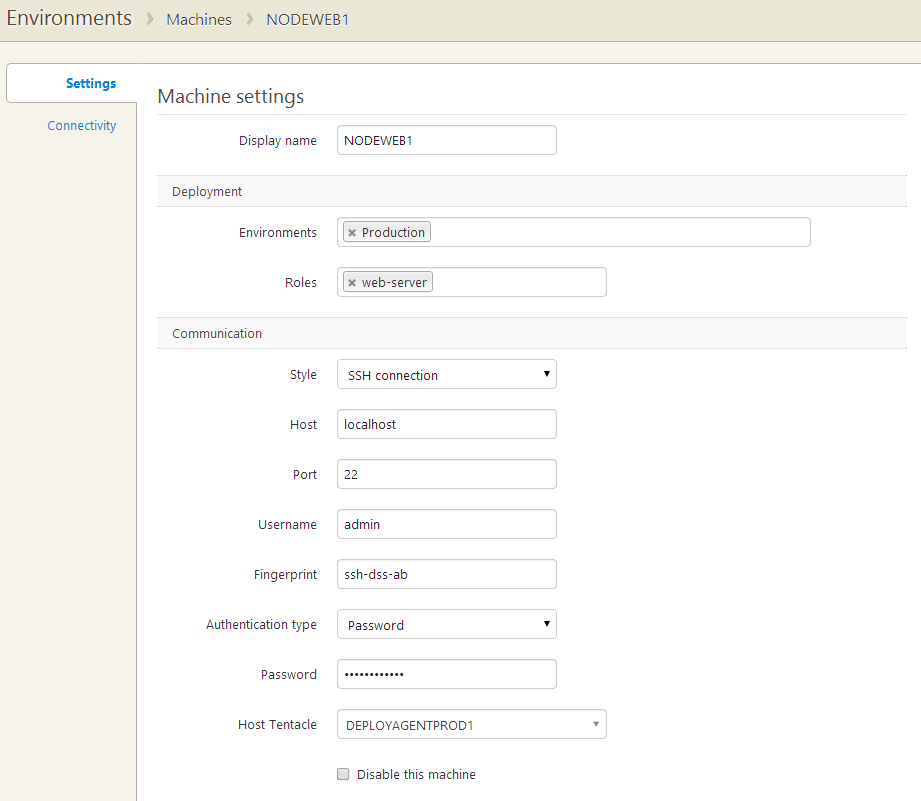Enable the Disable this machine checkbox
This screenshot has height=801, width=921.
(x=343, y=773)
